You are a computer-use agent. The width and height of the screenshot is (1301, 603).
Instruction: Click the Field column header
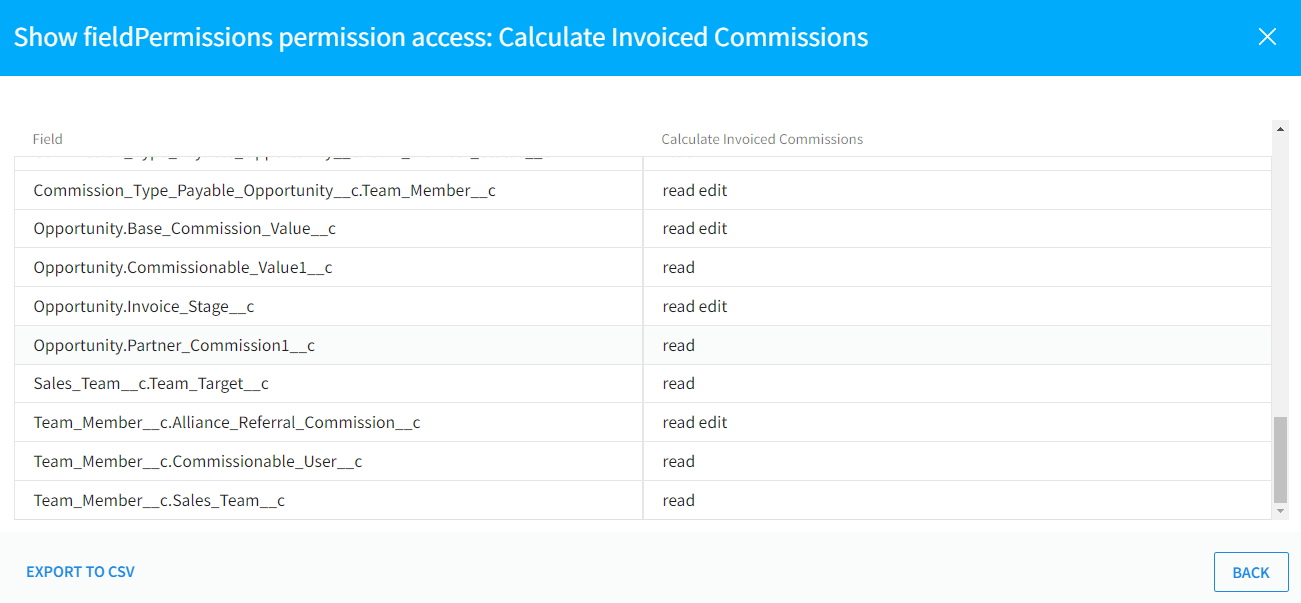tap(48, 139)
